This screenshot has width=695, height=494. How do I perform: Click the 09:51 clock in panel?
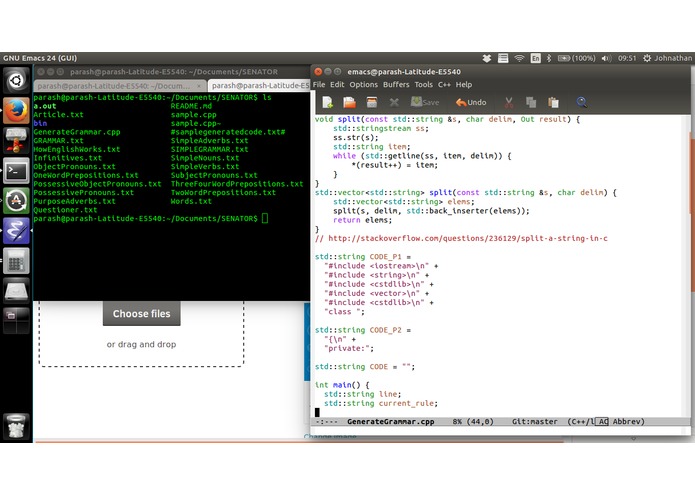point(627,58)
